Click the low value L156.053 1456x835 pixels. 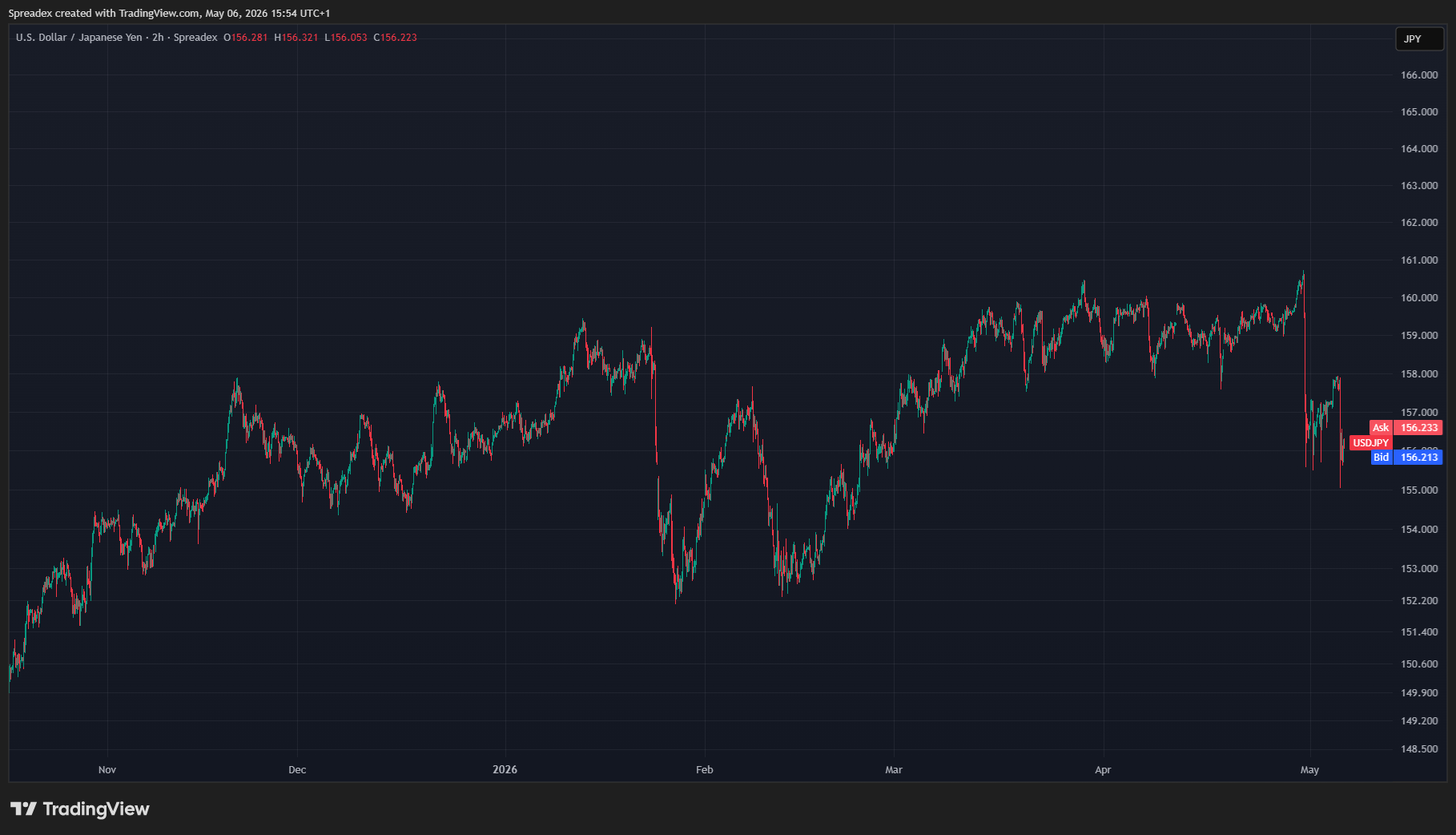(346, 38)
